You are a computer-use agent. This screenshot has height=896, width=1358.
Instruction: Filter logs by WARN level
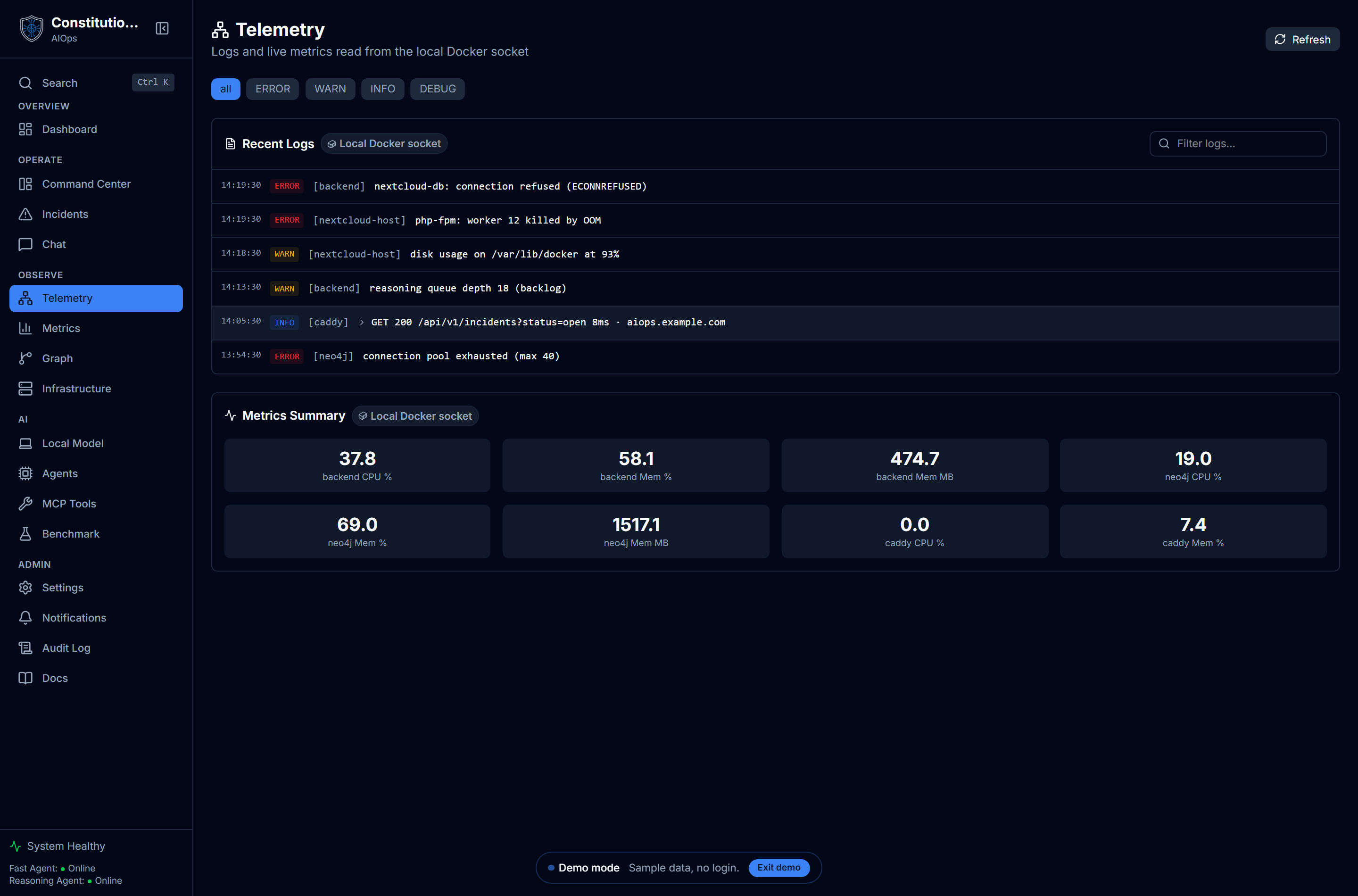coord(330,89)
